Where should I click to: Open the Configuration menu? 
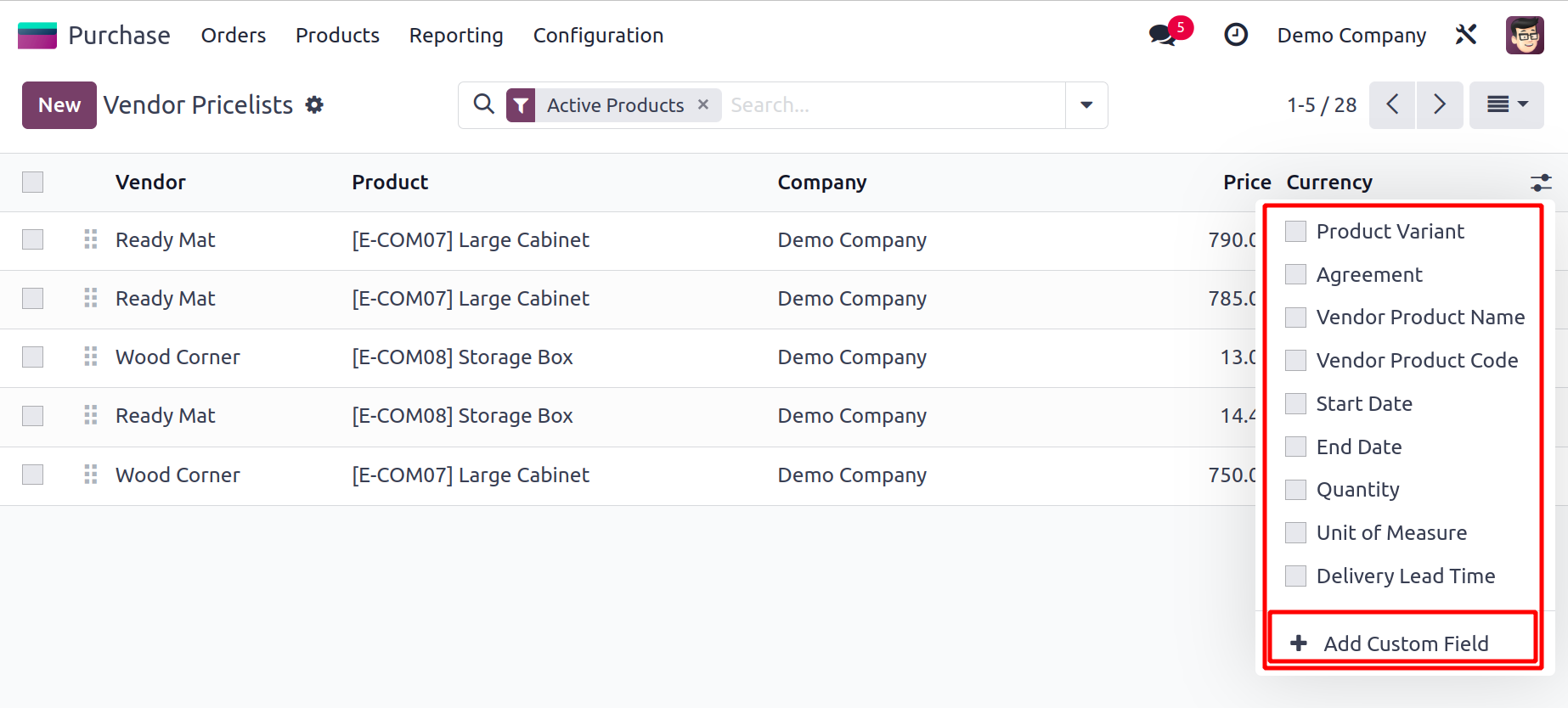(598, 36)
